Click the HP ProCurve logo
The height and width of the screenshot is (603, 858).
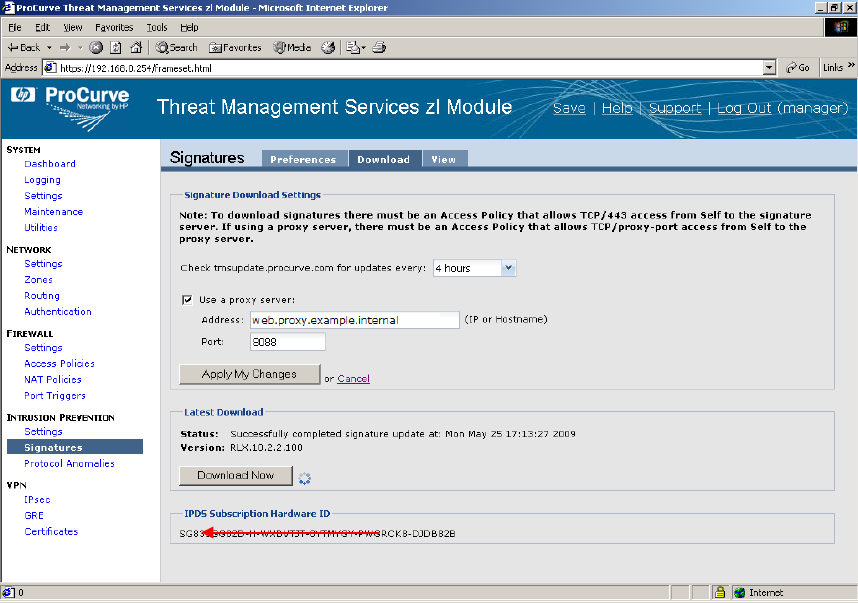(71, 108)
